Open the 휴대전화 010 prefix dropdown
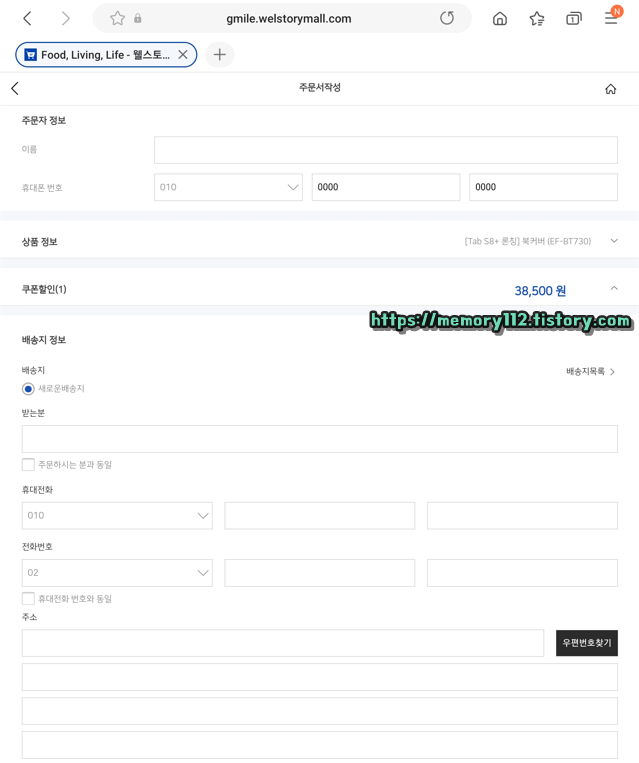Screen dimensions: 639x763 coord(117,515)
